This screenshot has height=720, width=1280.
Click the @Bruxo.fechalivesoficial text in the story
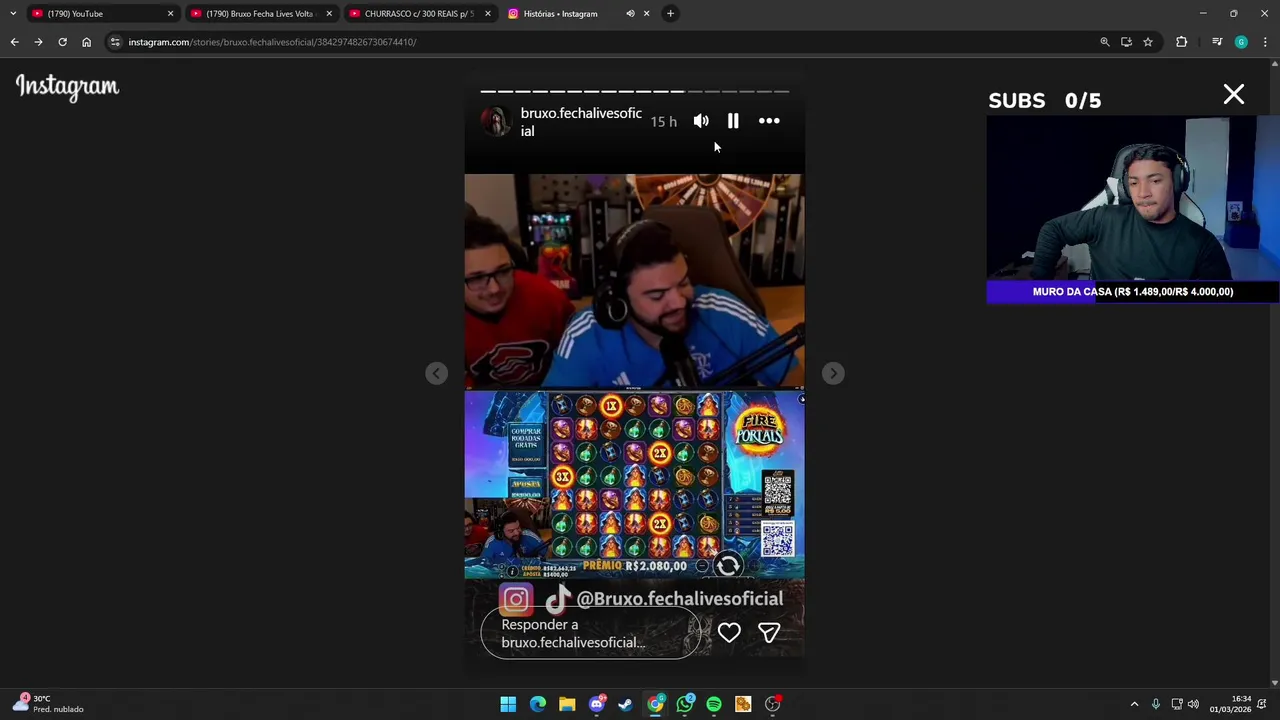click(x=679, y=598)
